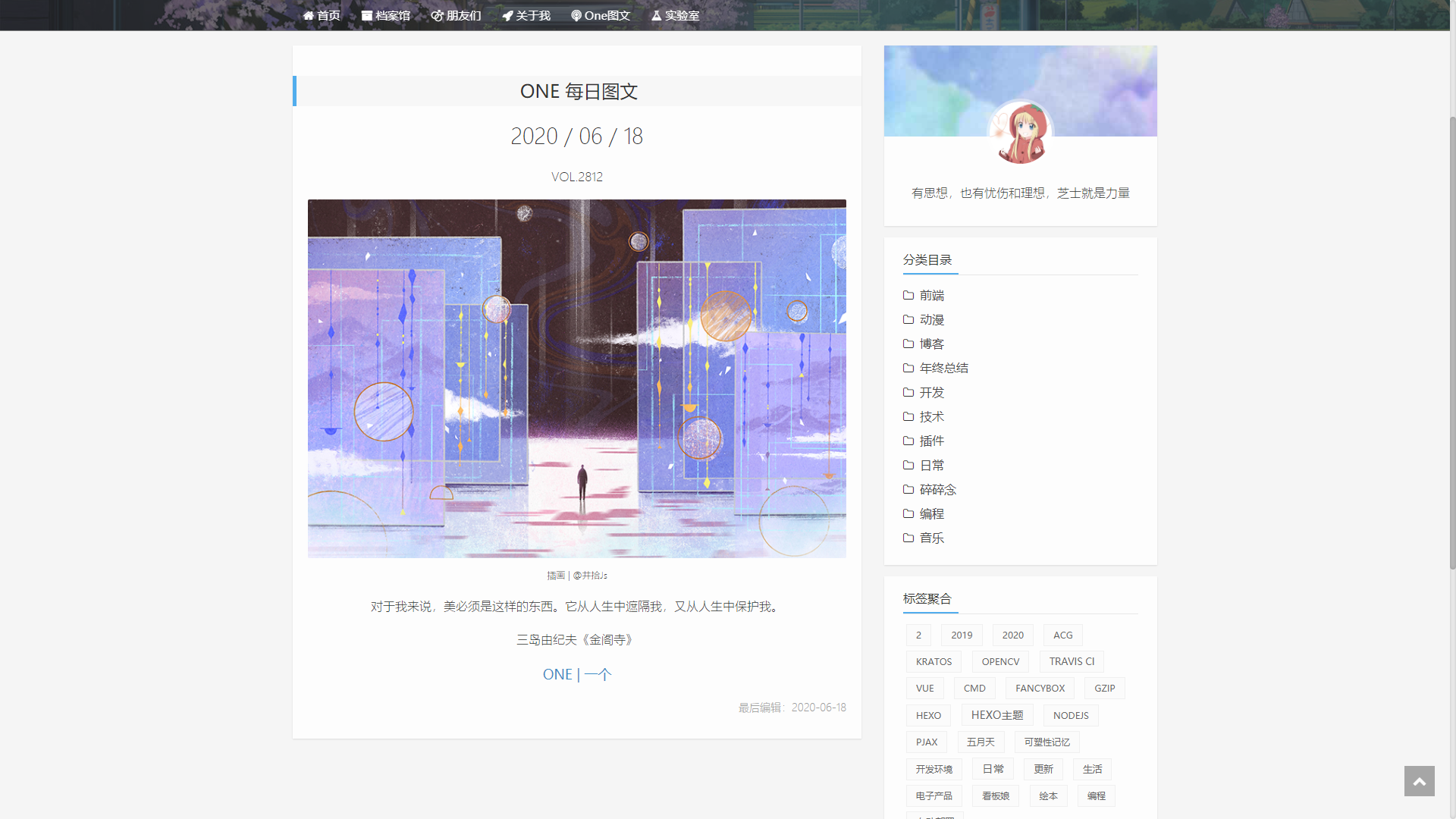Open the 朋友们 navigation item
This screenshot has height=819, width=1456.
click(457, 15)
